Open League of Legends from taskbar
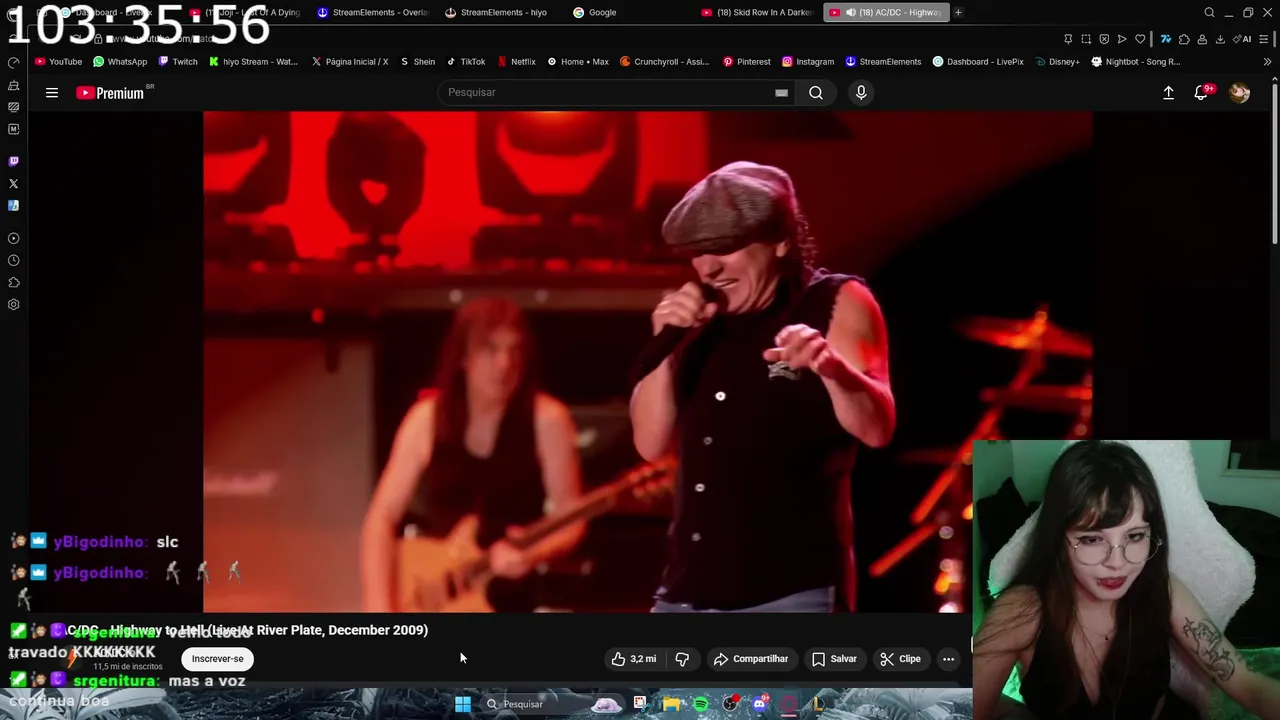The image size is (1280, 720). tap(819, 704)
